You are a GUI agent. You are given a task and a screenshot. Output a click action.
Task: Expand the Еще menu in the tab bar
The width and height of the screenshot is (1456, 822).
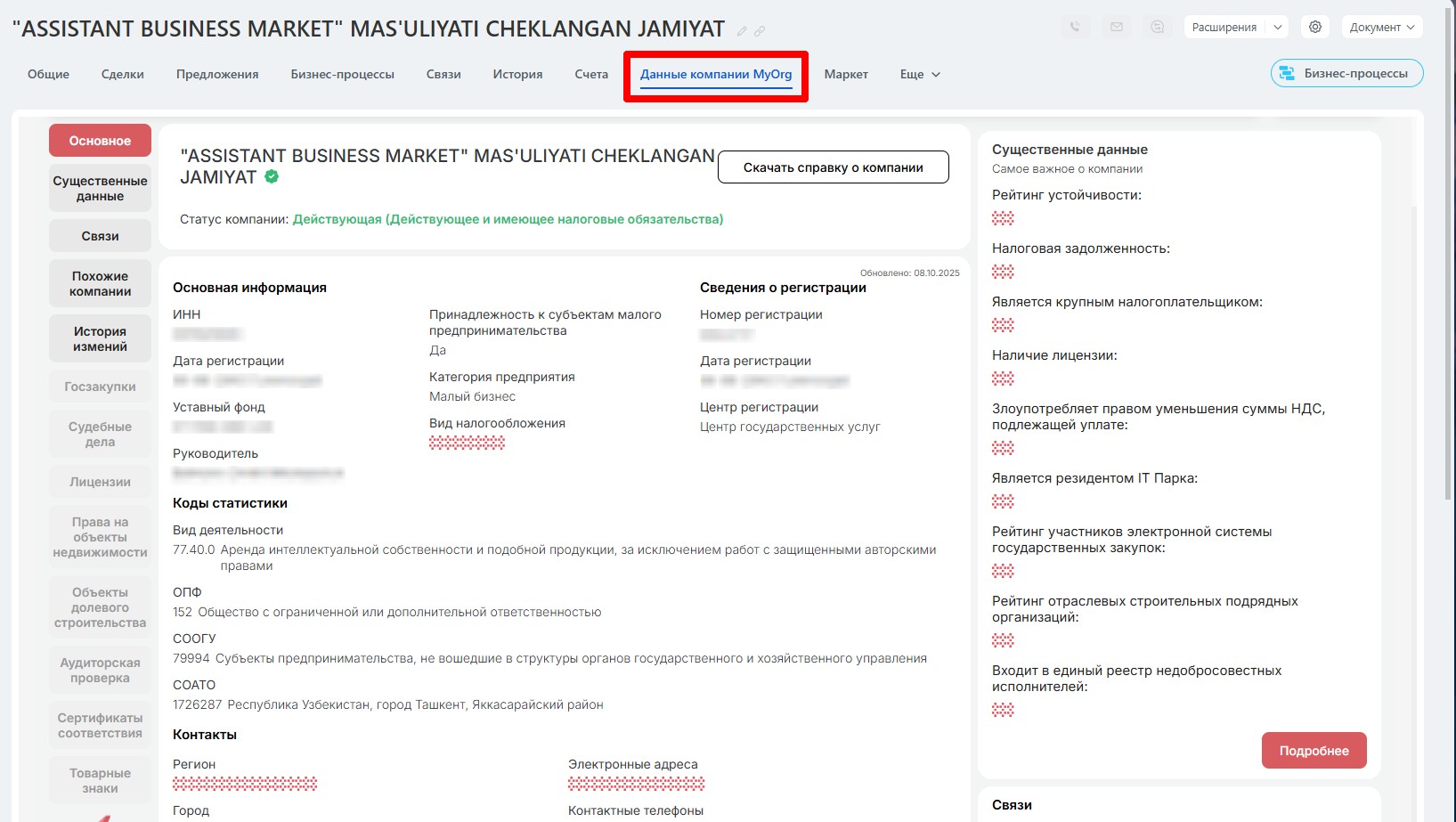(920, 74)
